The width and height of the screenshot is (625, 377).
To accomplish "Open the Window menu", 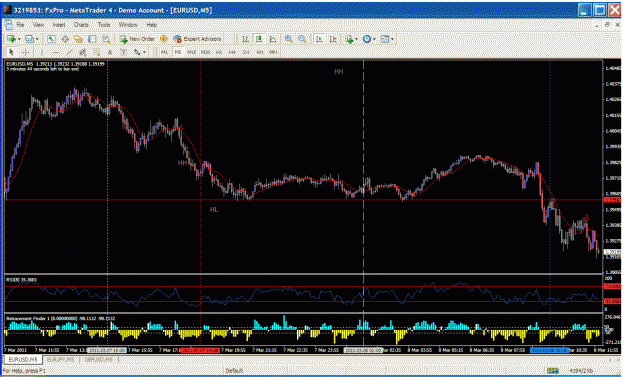I will (x=128, y=25).
